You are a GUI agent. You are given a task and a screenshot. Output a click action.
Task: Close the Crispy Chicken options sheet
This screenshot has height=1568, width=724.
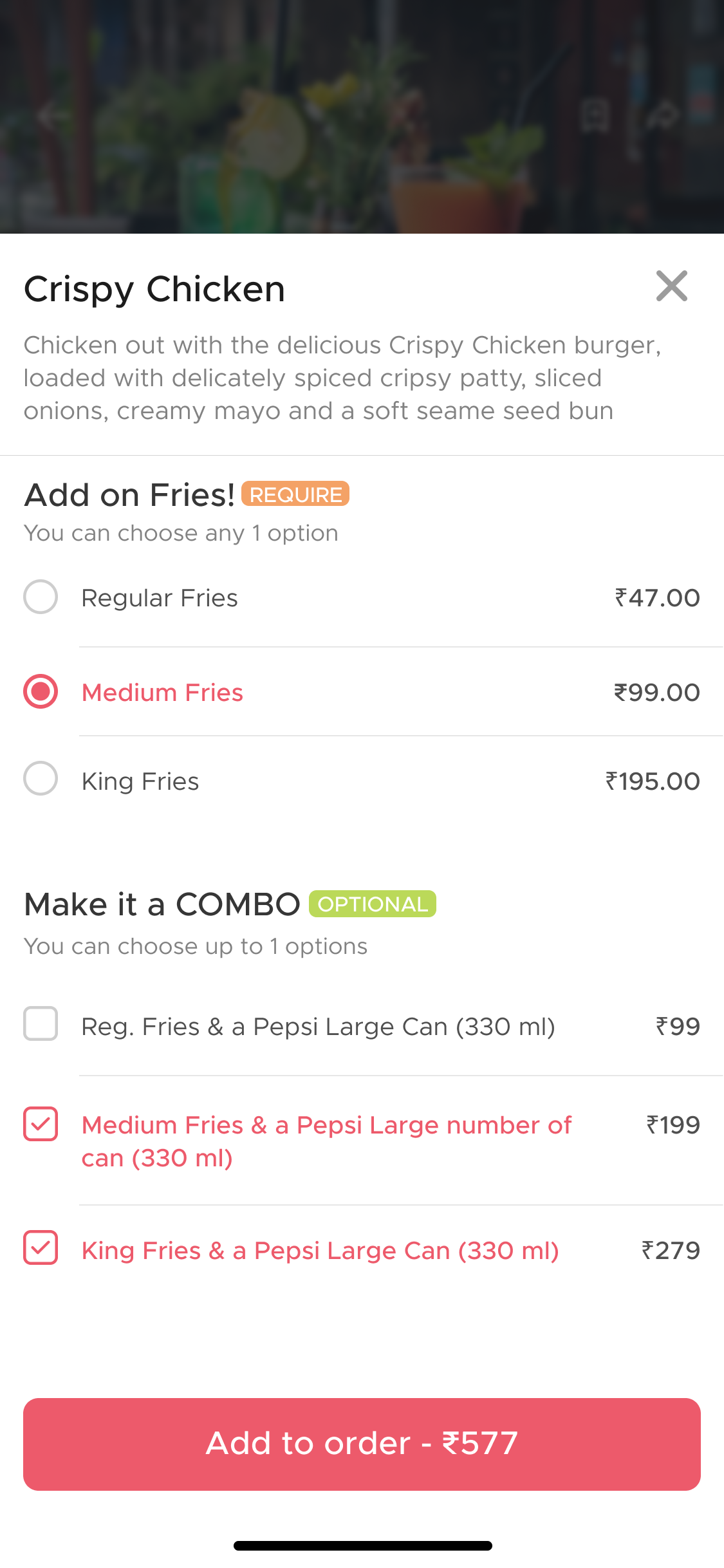pos(671,286)
